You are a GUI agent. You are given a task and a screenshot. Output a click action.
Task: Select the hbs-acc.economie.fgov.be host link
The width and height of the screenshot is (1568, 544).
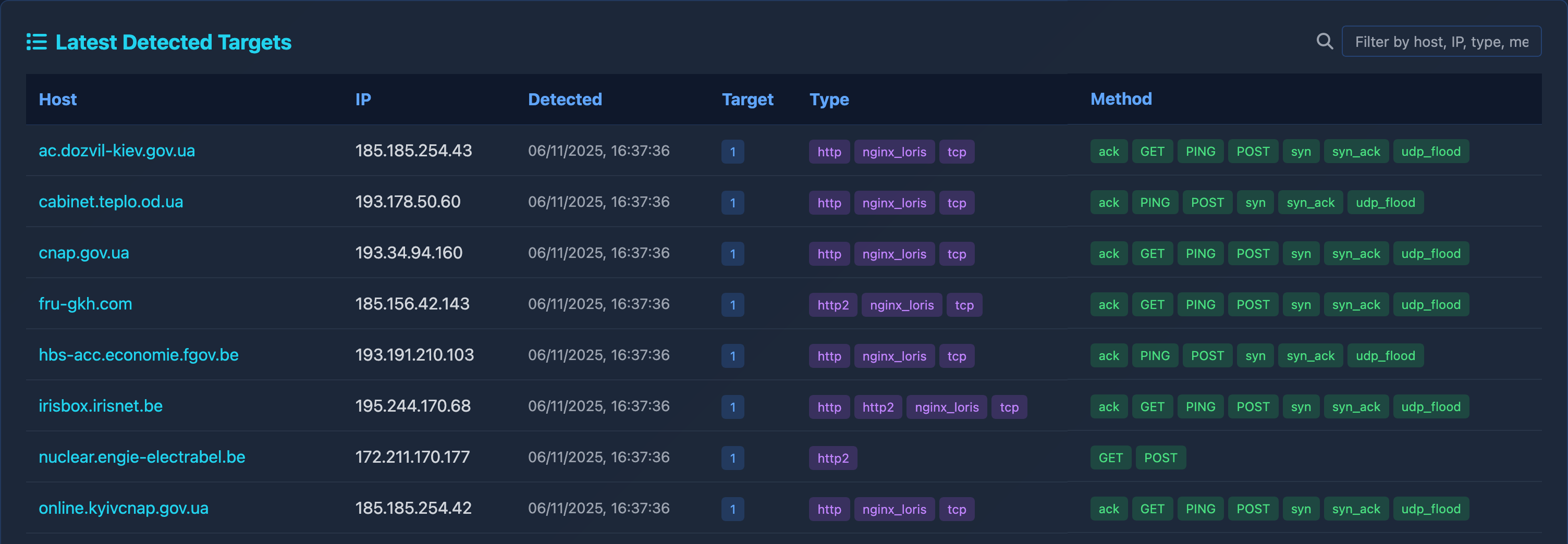pos(139,355)
